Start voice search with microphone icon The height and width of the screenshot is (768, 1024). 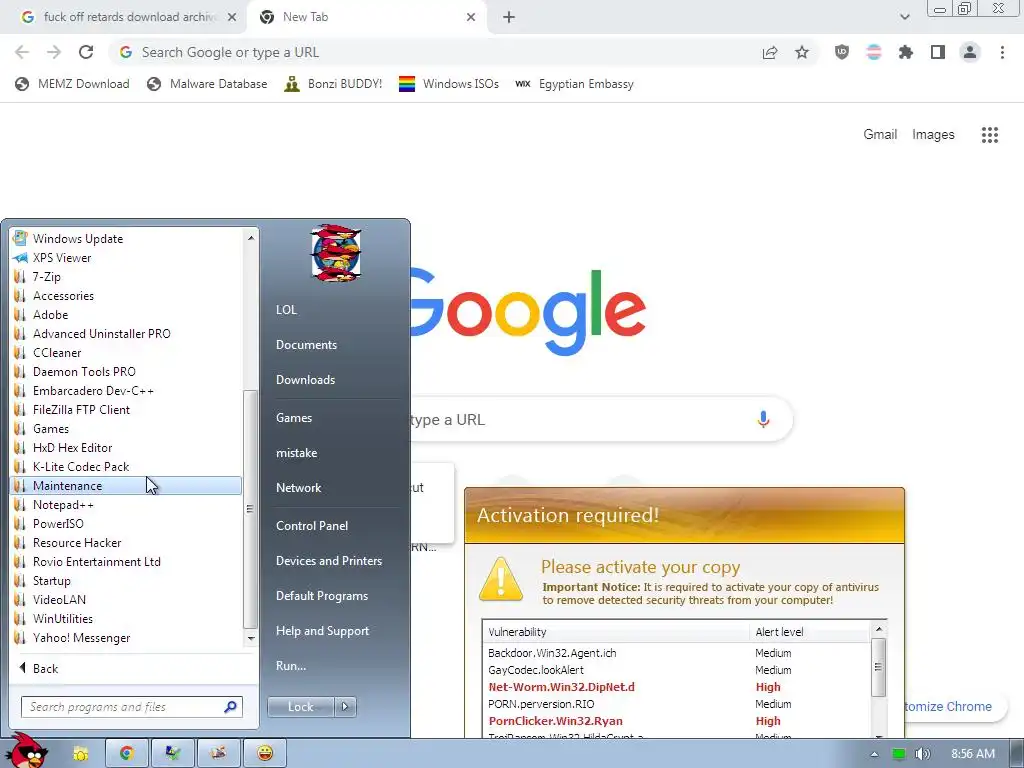(763, 419)
